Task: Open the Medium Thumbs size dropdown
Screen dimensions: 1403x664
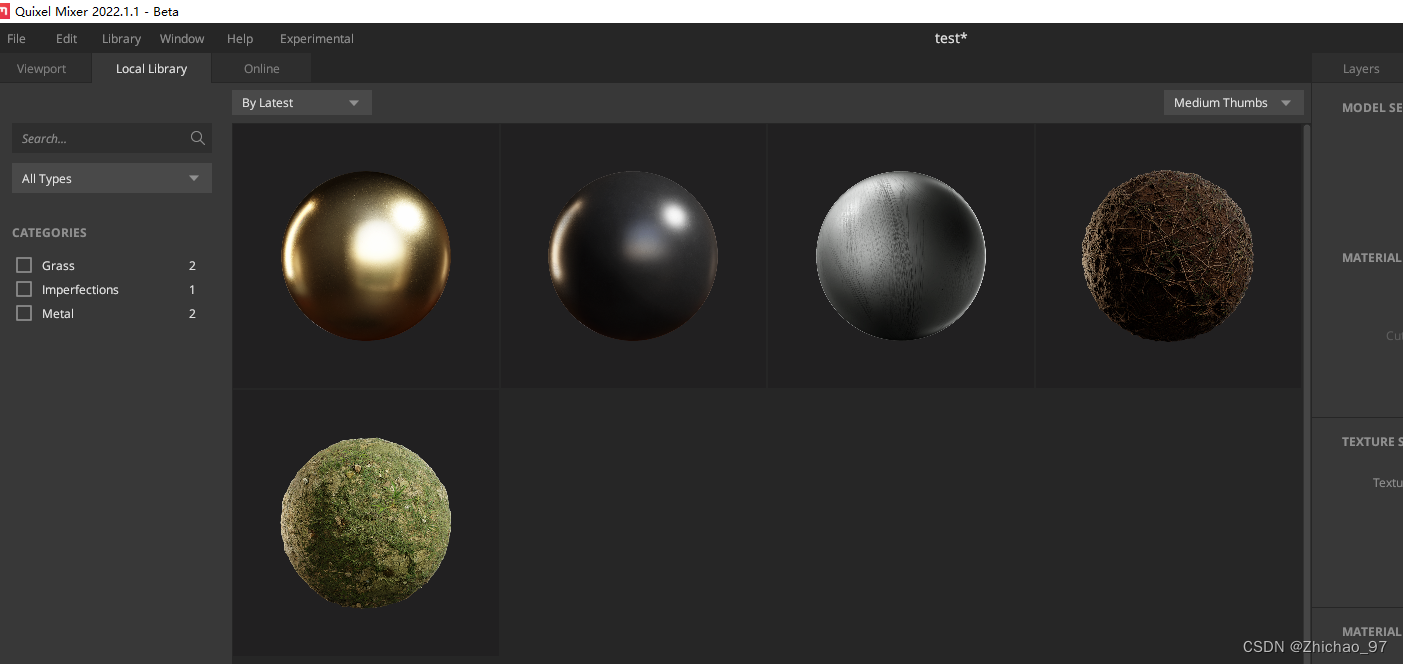Action: pyautogui.click(x=1233, y=102)
